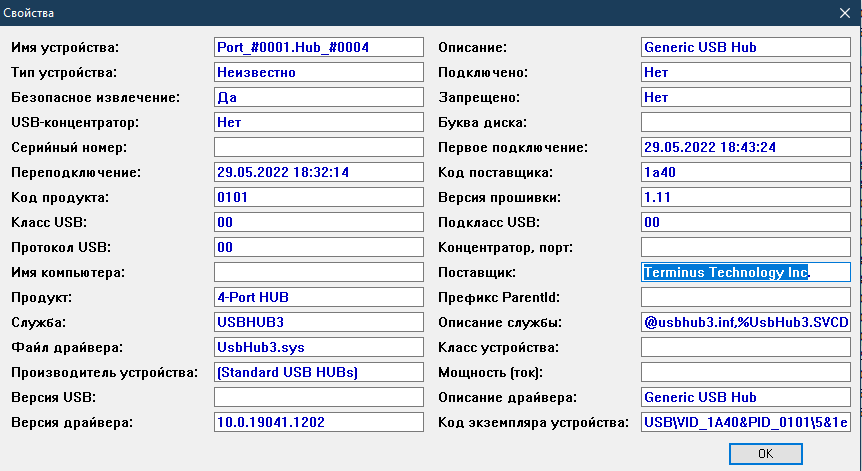Click the Запрещено field showing Нет
The height and width of the screenshot is (471, 862).
coord(746,97)
